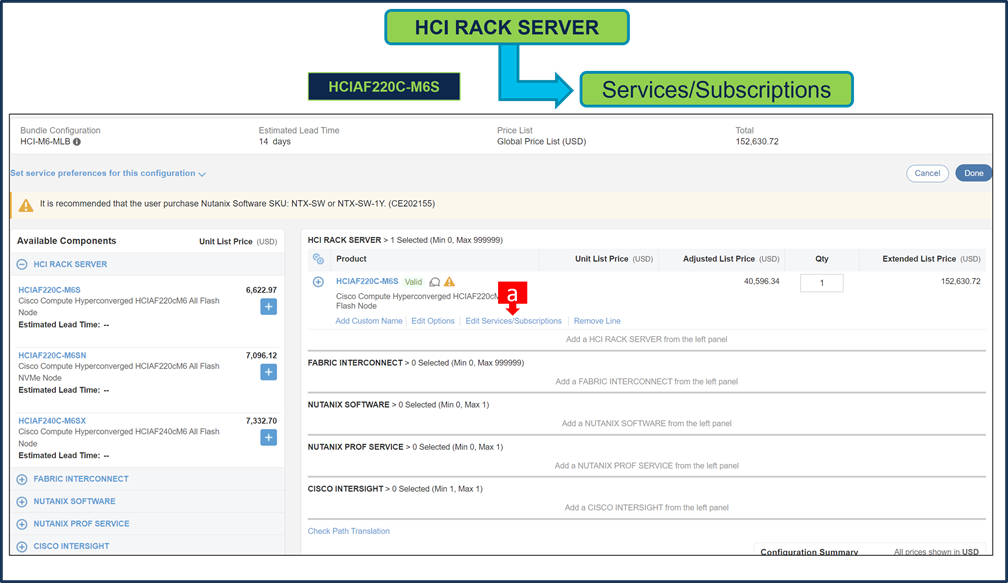Collapse the HCI RACK SERVER component group

tap(22, 264)
